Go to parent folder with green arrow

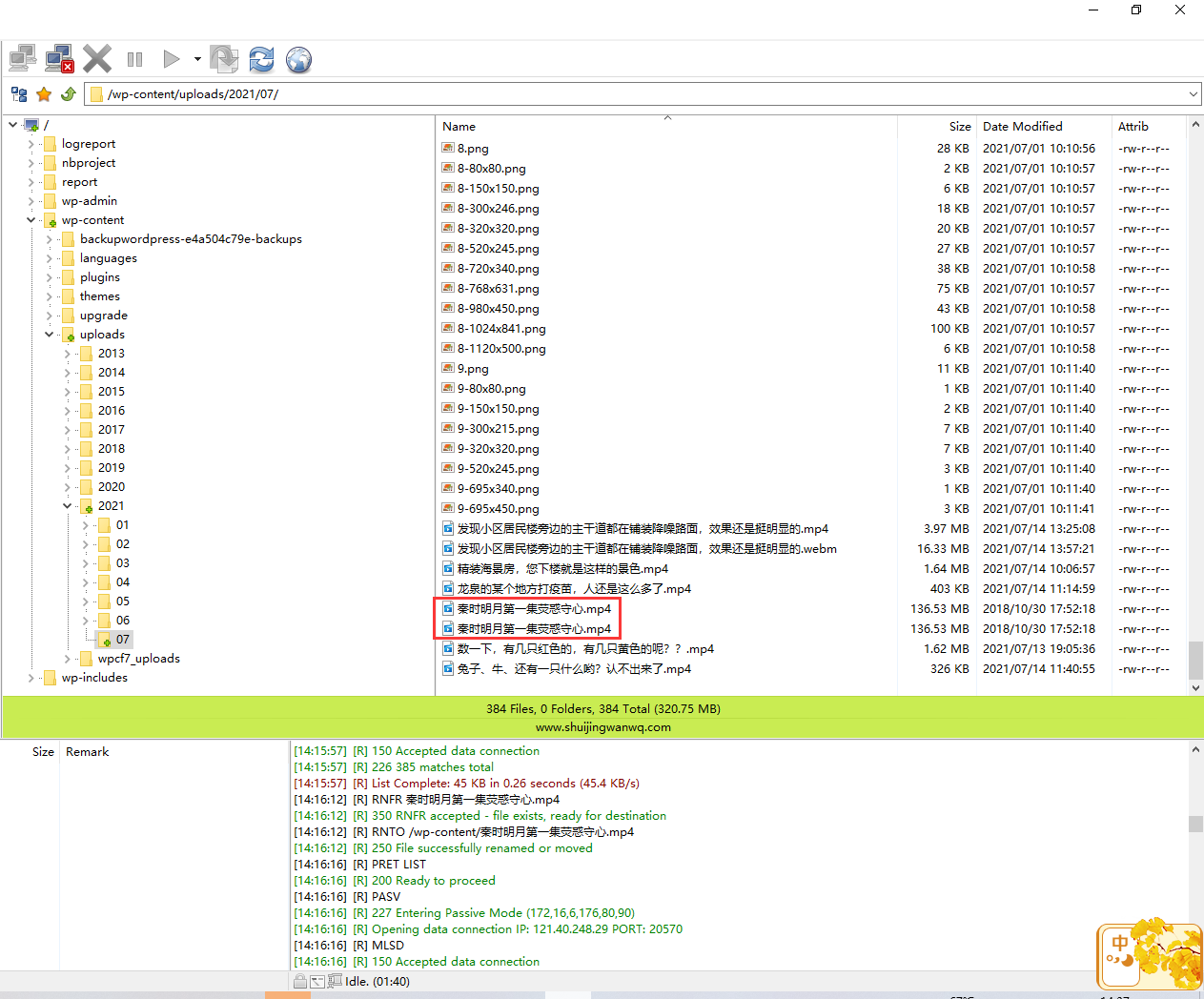click(68, 94)
